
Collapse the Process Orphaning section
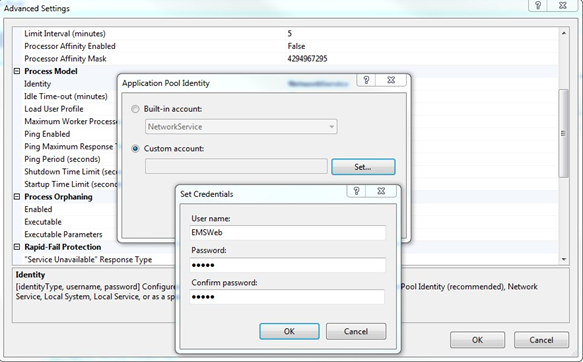click(17, 197)
